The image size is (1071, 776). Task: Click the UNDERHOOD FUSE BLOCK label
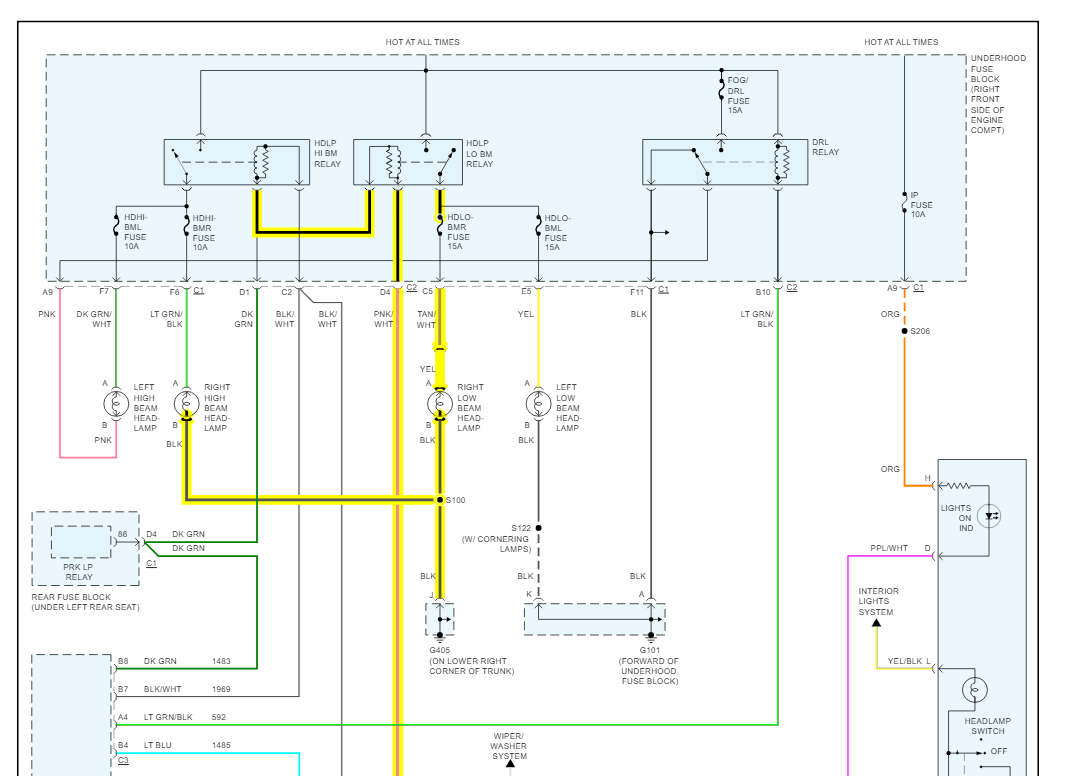[x=998, y=94]
